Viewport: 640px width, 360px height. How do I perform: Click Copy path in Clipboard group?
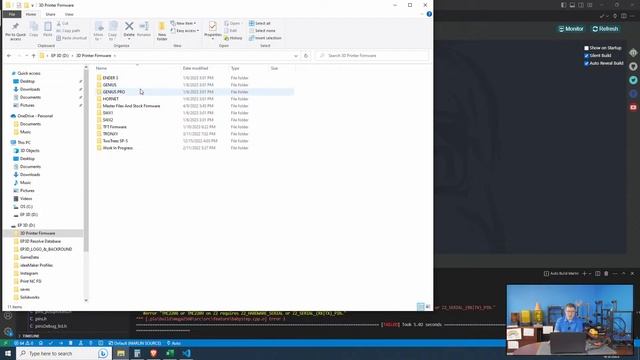[68, 31]
